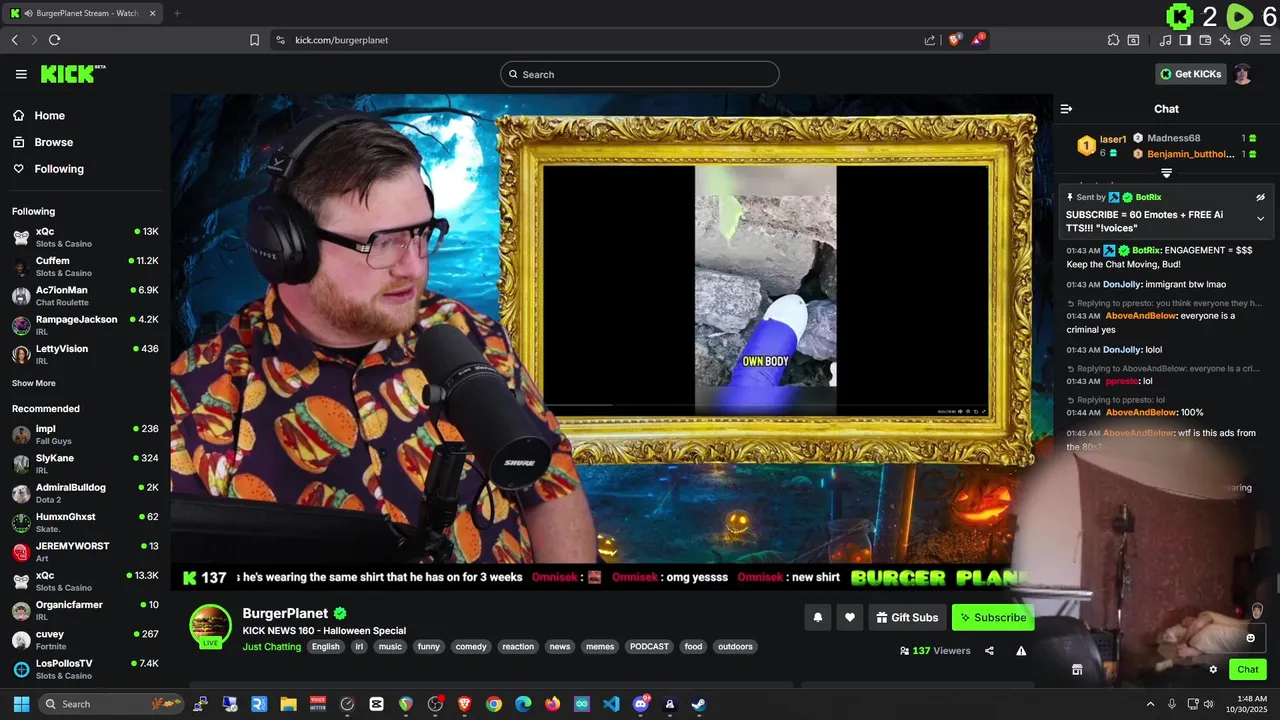Image resolution: width=1280 pixels, height=720 pixels.
Task: Follow BurgerPlanet with the heart button
Action: click(x=850, y=618)
